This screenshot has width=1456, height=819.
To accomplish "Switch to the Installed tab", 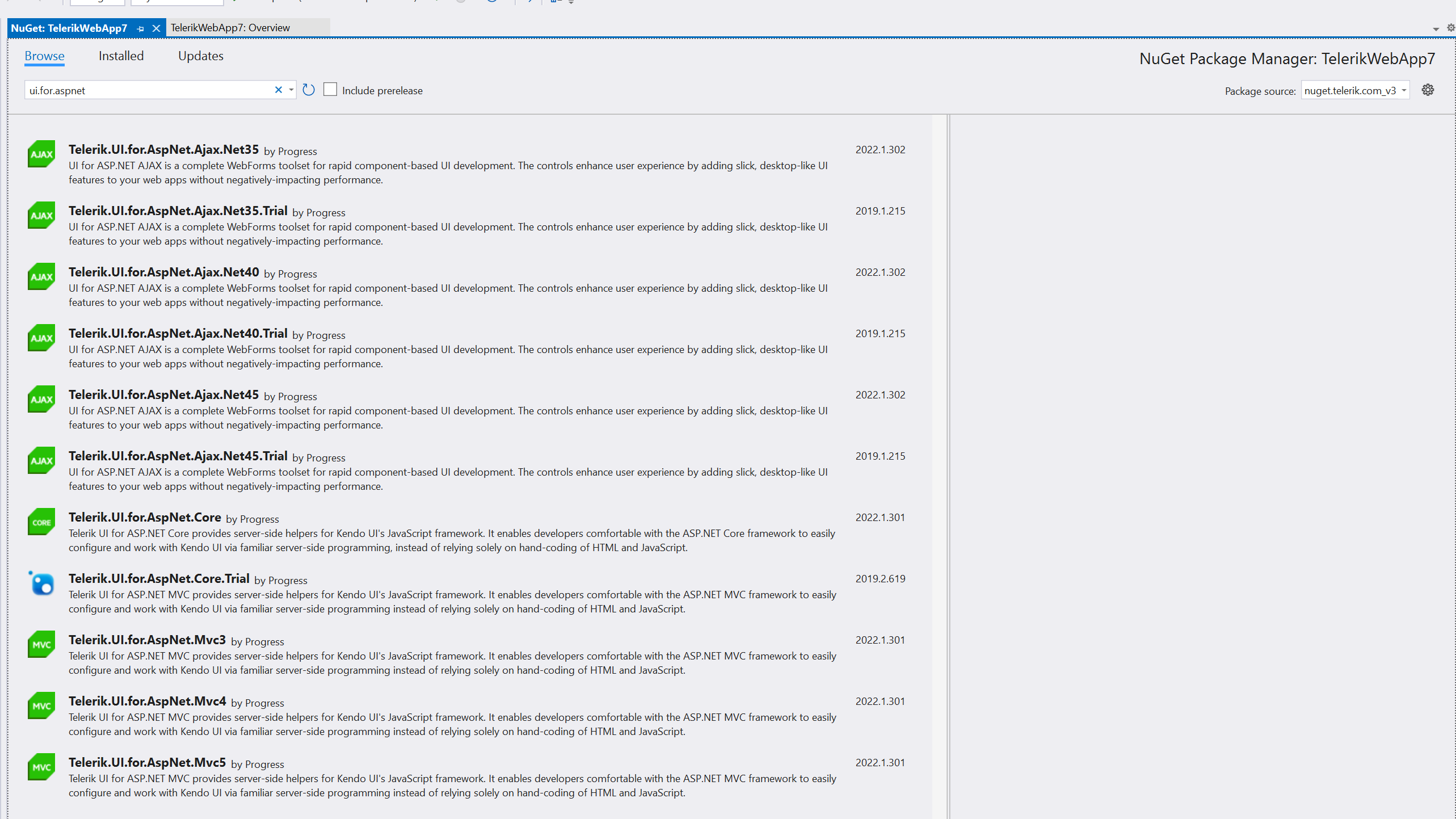I will (x=120, y=56).
